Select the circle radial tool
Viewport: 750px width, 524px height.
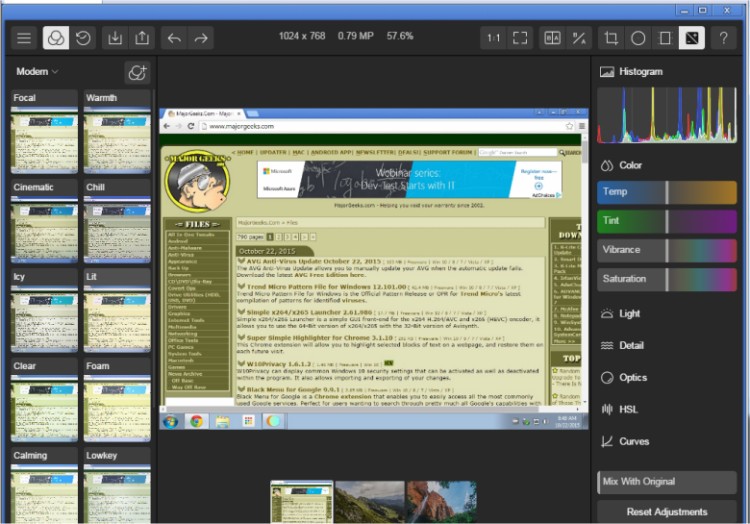click(638, 38)
